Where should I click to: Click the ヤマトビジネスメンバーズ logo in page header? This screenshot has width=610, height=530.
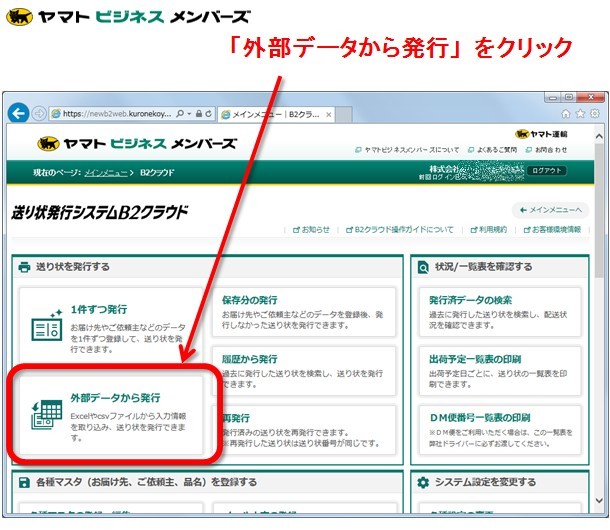[x=137, y=144]
